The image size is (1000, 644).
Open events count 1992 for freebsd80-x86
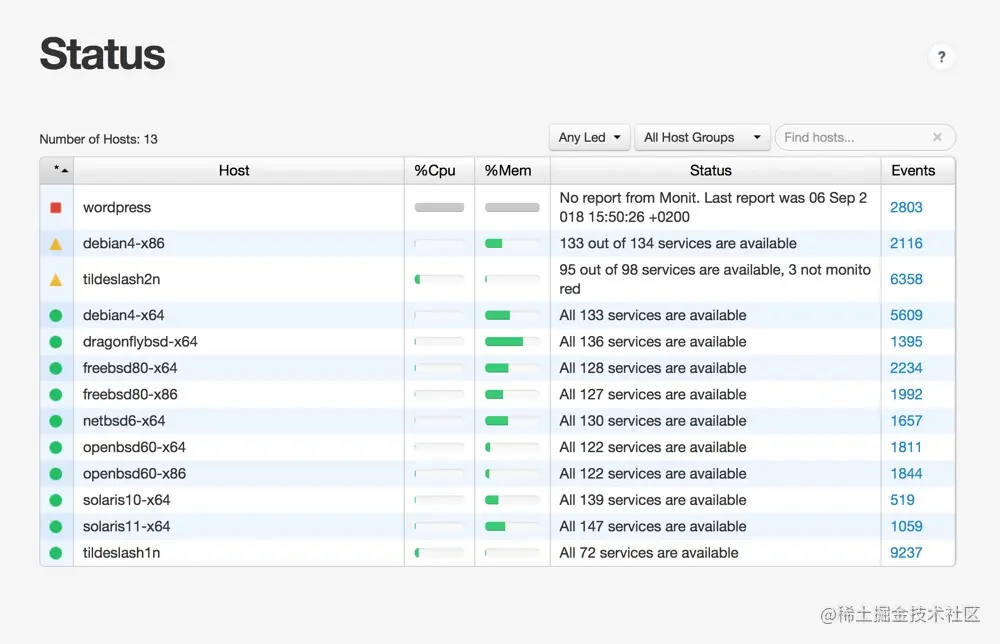click(x=906, y=395)
